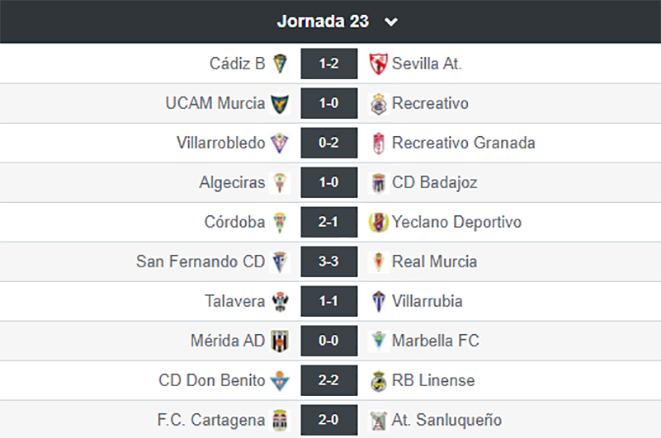This screenshot has width=661, height=438.
Task: Open the CD Don Benito team link
Action: point(212,380)
